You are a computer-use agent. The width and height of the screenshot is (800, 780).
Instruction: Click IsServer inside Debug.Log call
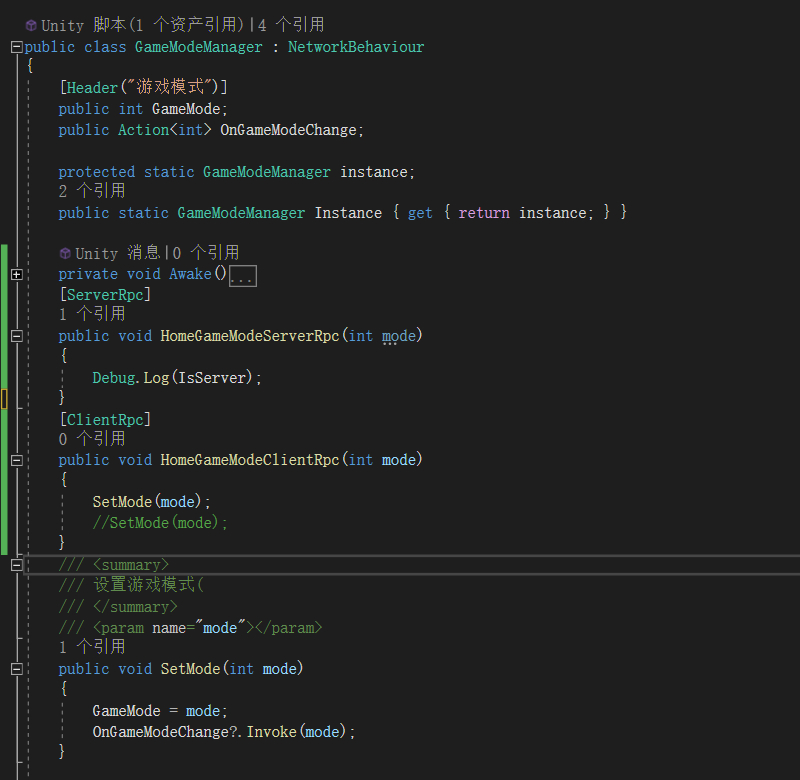pos(211,378)
